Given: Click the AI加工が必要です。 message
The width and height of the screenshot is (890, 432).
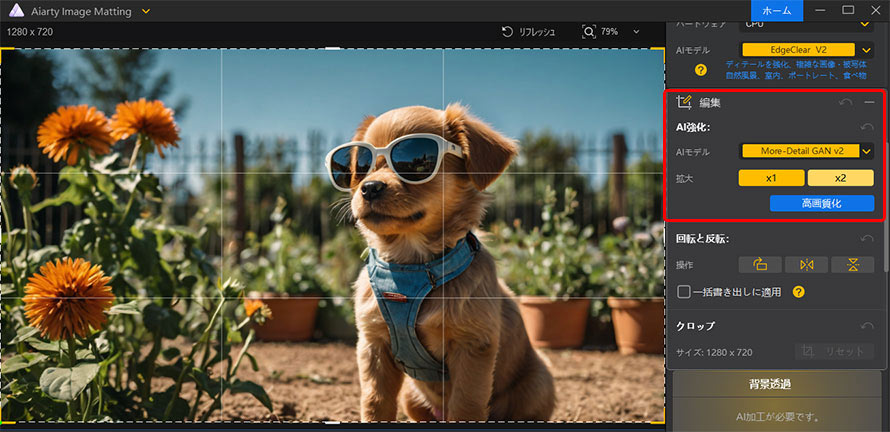Looking at the screenshot, I should pyautogui.click(x=778, y=417).
